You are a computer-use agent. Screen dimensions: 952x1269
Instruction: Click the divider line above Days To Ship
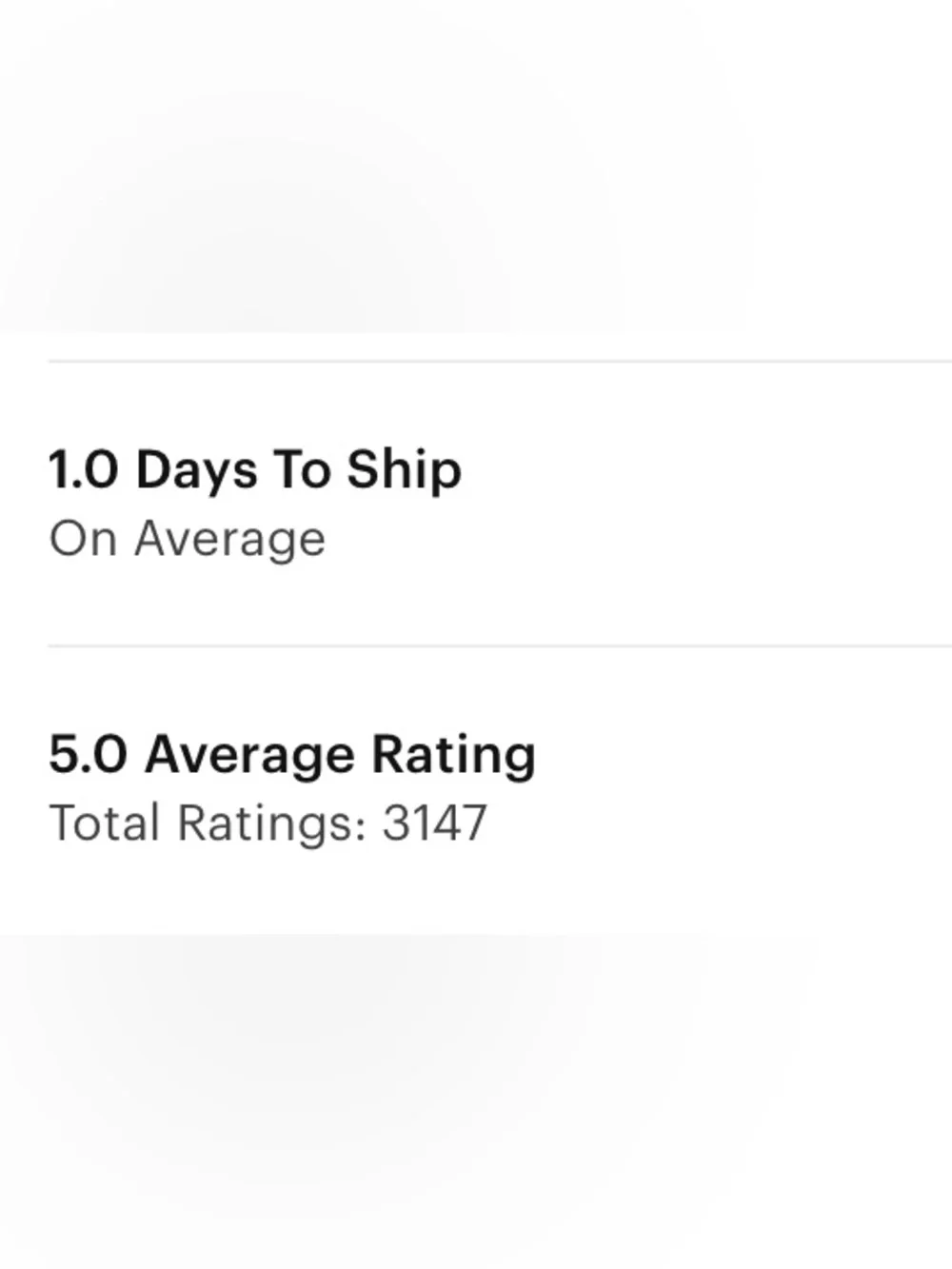pyautogui.click(x=500, y=361)
